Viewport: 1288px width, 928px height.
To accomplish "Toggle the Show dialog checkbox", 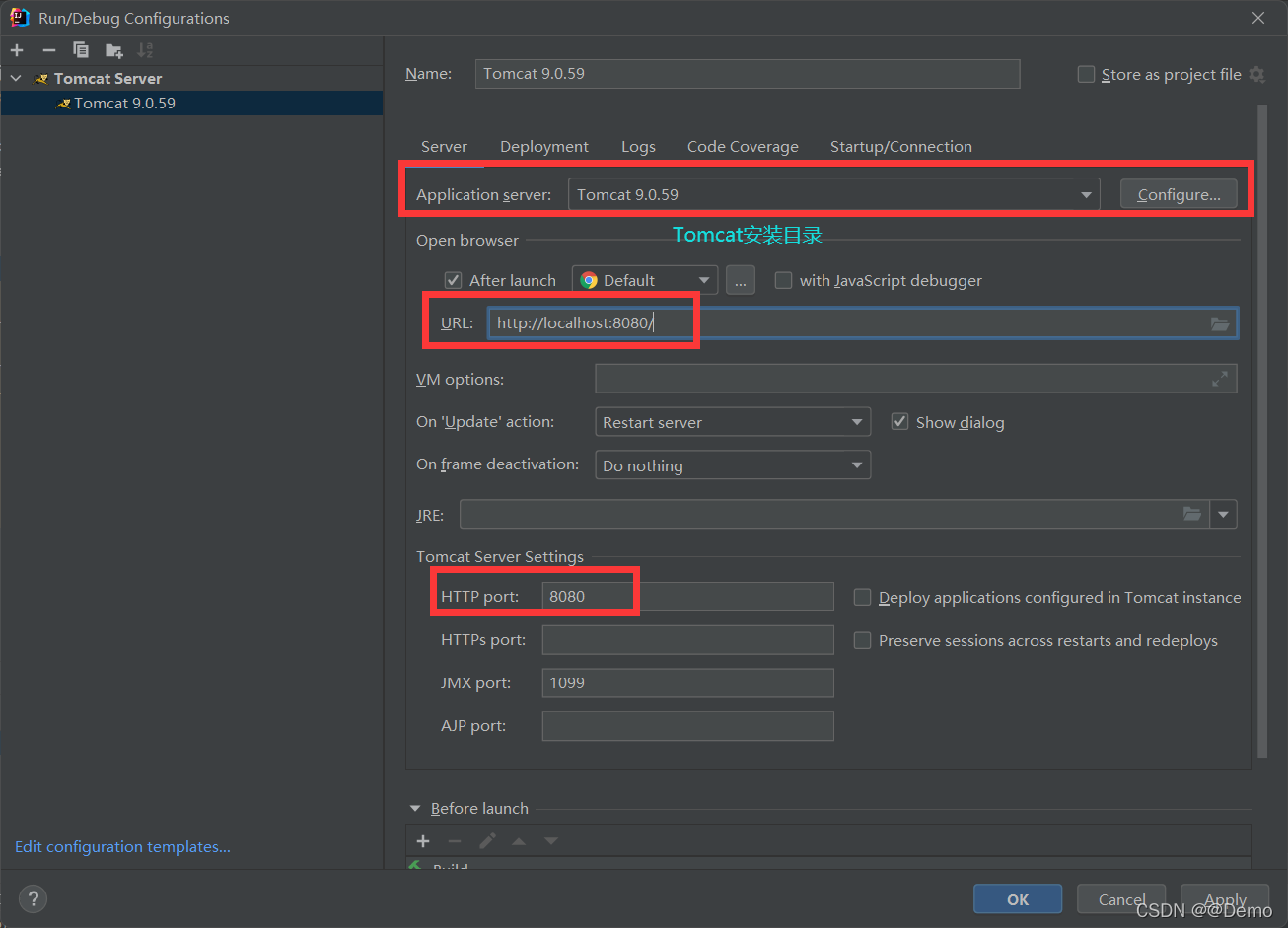I will pyautogui.click(x=899, y=422).
